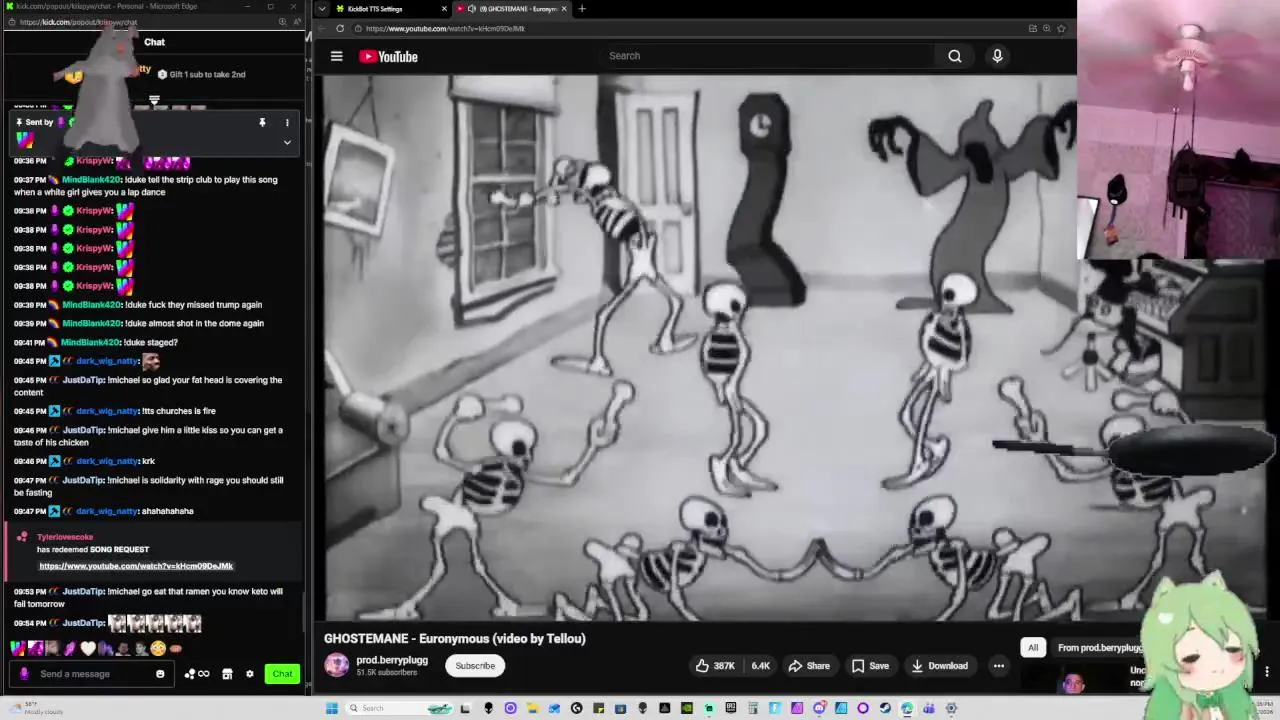Viewport: 1280px width, 720px height.
Task: Open Discord from the taskbar
Action: pyautogui.click(x=818, y=708)
